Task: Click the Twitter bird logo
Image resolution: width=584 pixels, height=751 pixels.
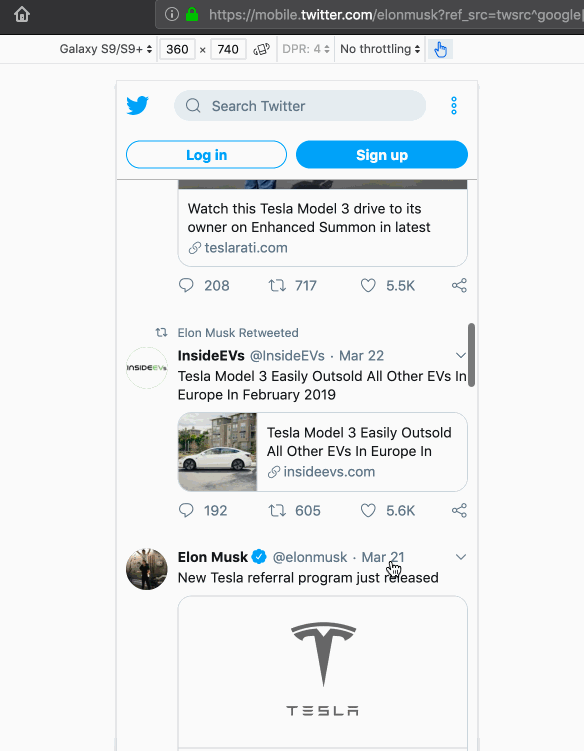Action: (x=137, y=105)
